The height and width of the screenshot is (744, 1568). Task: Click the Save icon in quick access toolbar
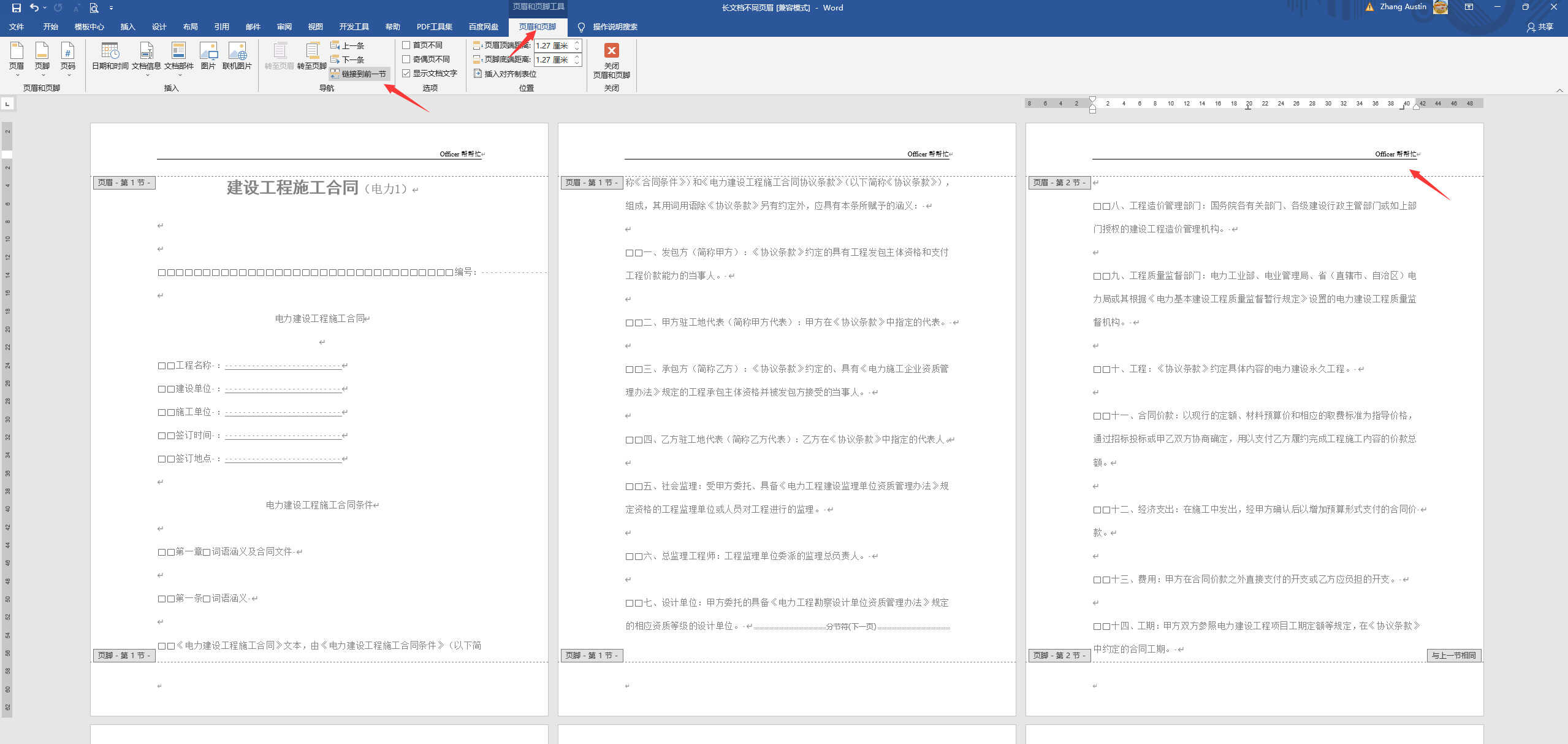coord(17,8)
